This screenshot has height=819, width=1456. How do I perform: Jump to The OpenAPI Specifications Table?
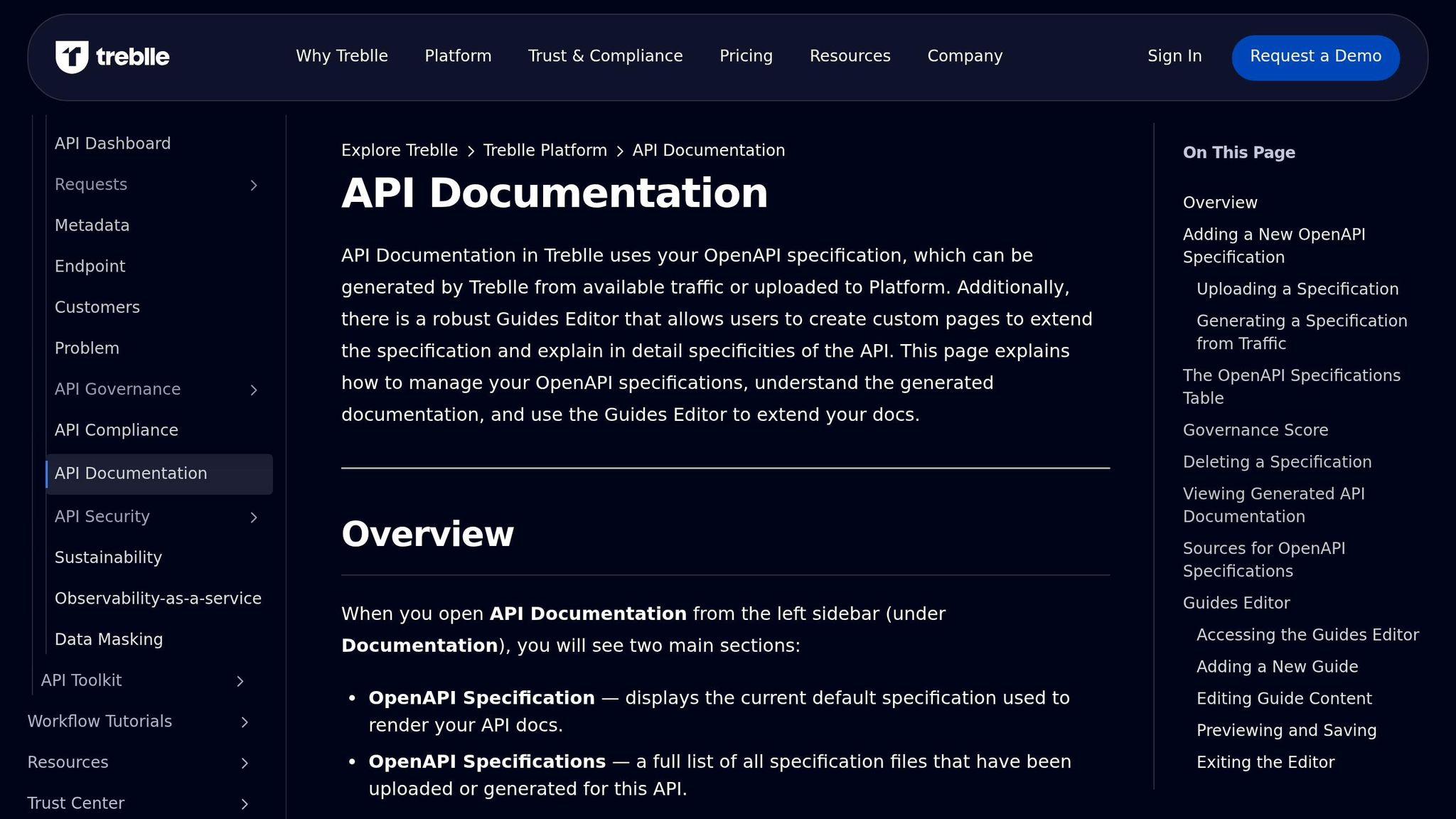click(x=1292, y=387)
